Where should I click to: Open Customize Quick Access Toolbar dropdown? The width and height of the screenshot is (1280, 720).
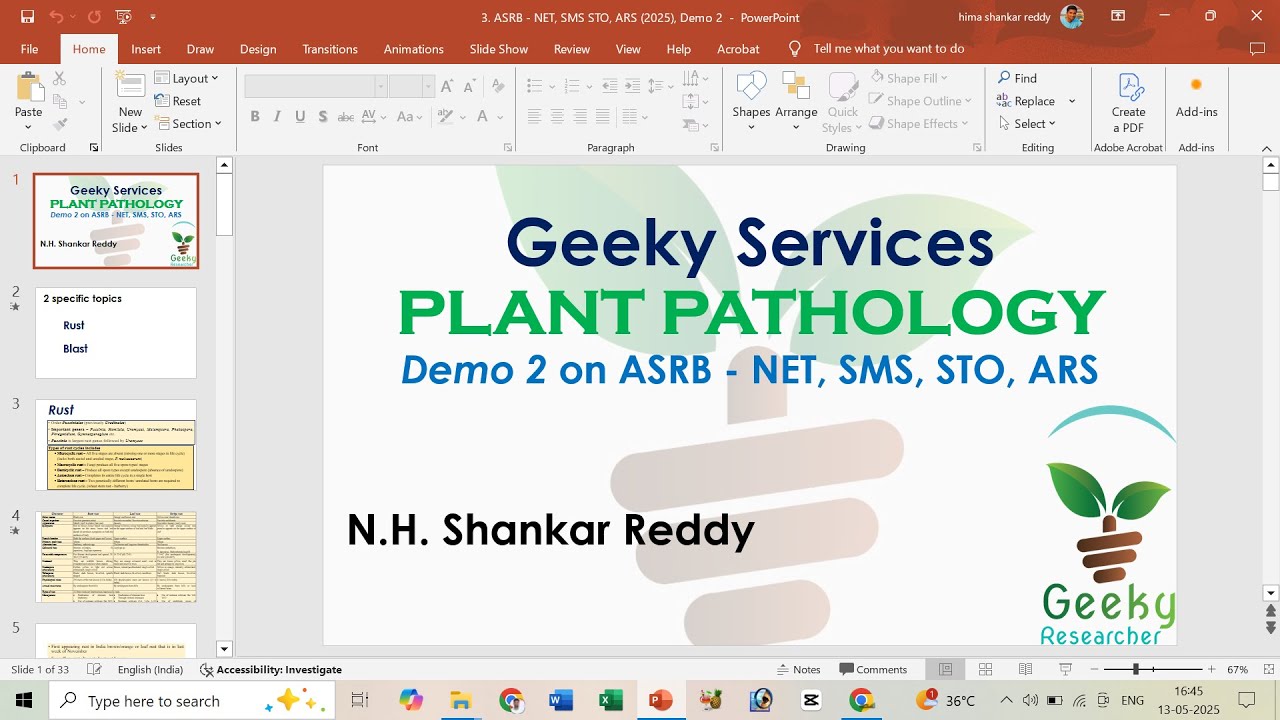(153, 17)
